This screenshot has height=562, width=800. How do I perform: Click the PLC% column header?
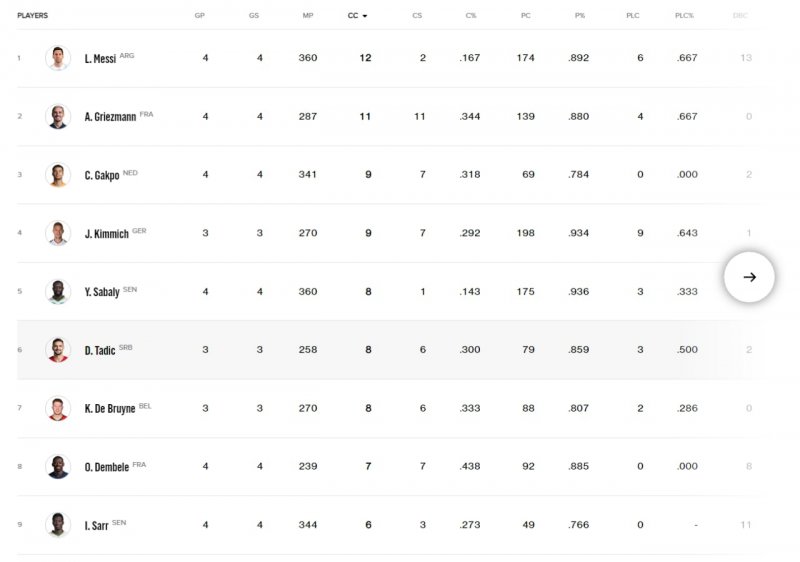coord(684,16)
